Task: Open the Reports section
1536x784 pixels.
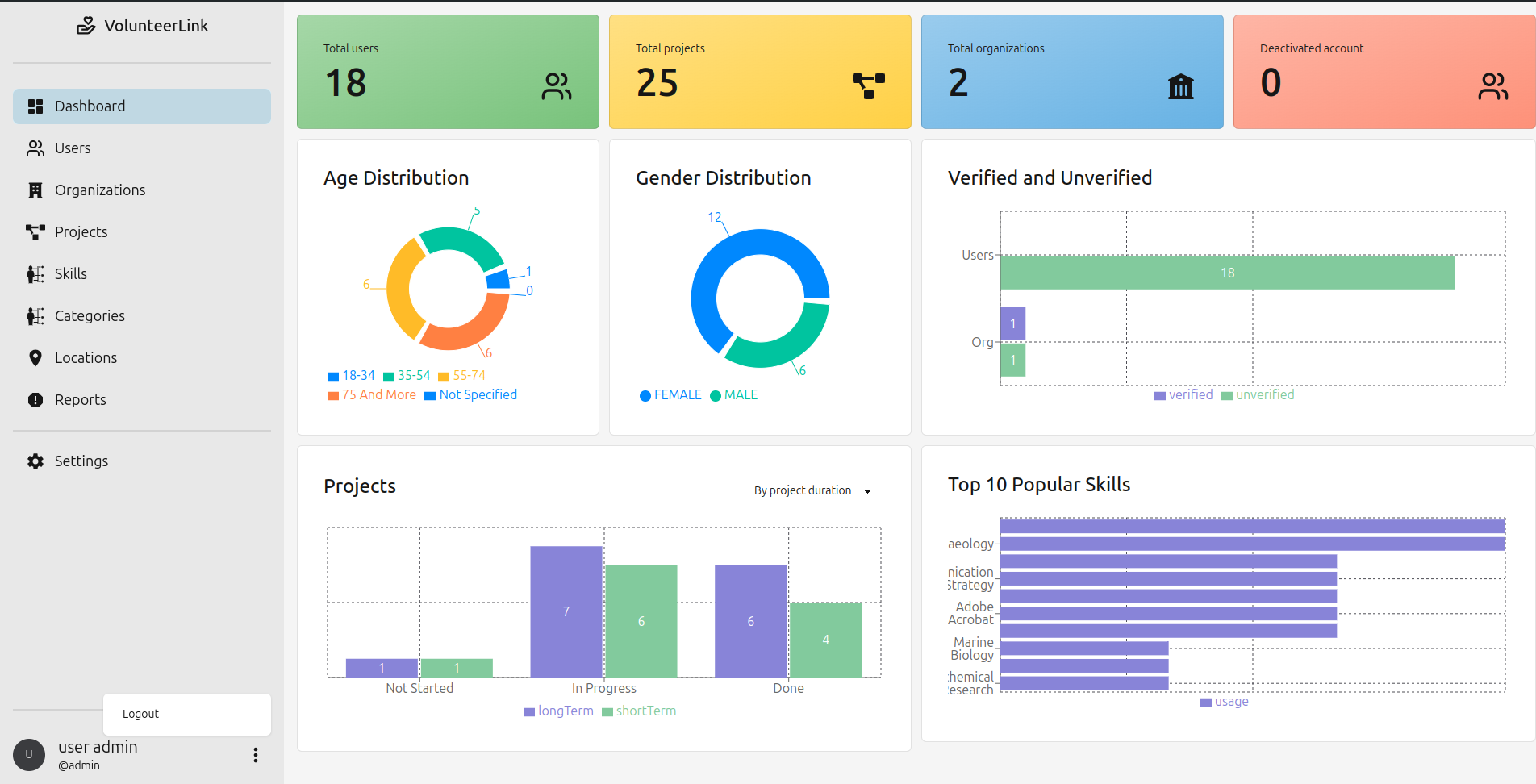Action: (142, 400)
